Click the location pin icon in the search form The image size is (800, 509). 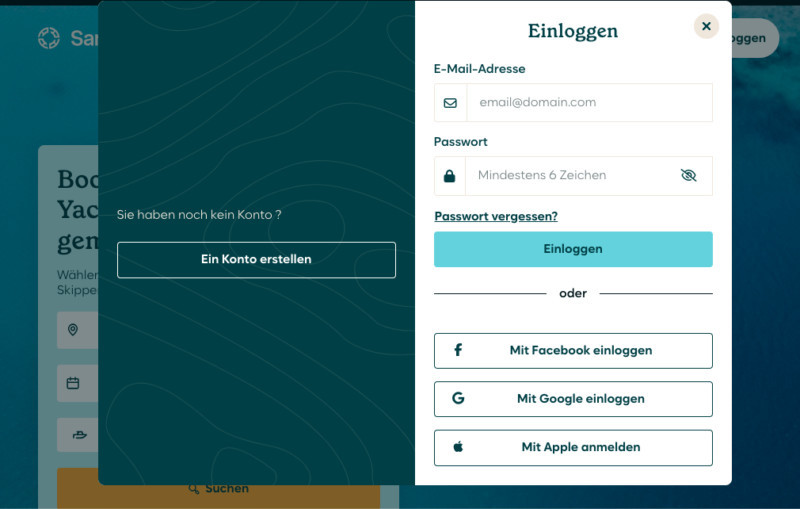73,330
